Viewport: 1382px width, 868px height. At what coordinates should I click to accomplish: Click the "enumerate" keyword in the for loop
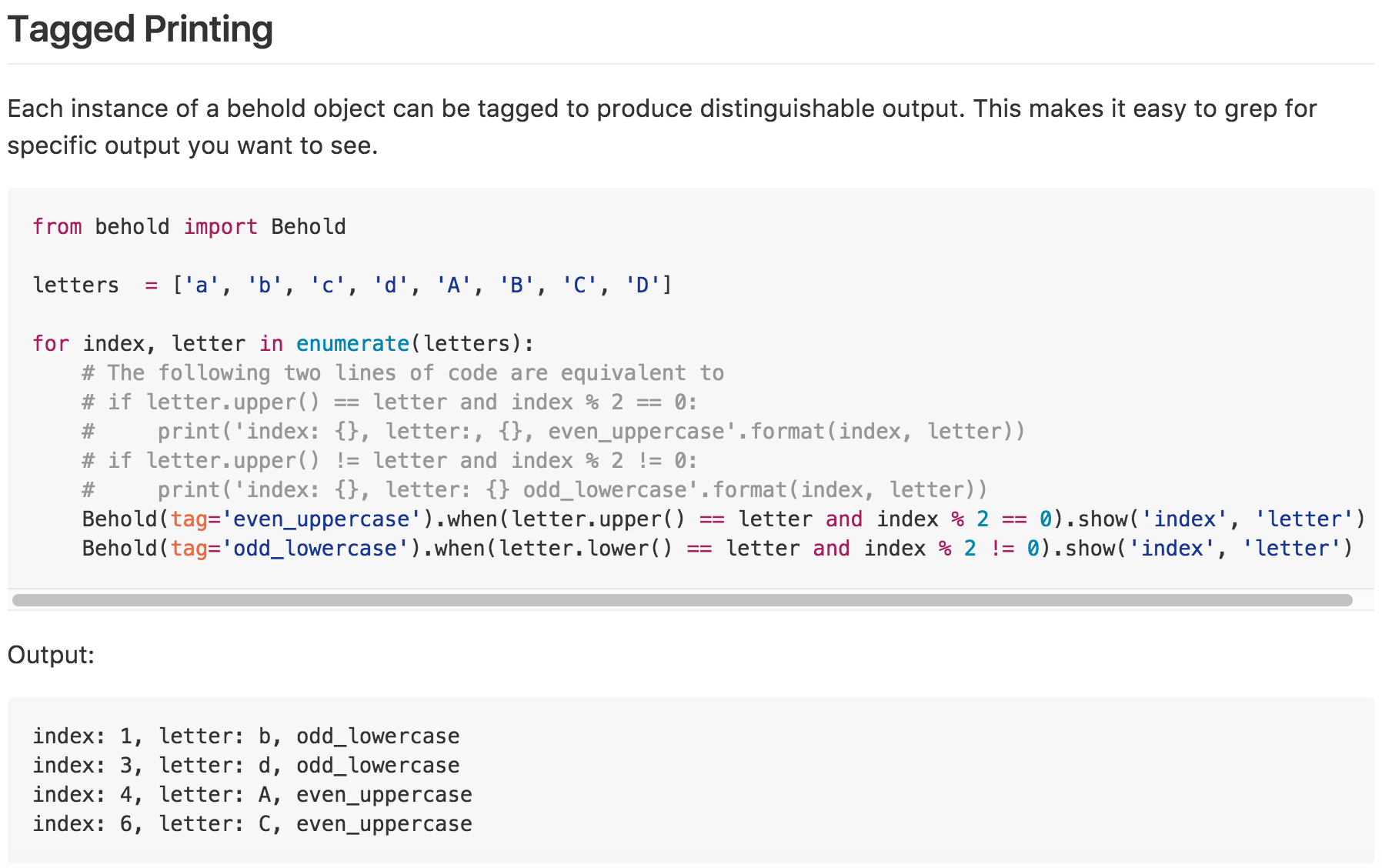[x=352, y=344]
